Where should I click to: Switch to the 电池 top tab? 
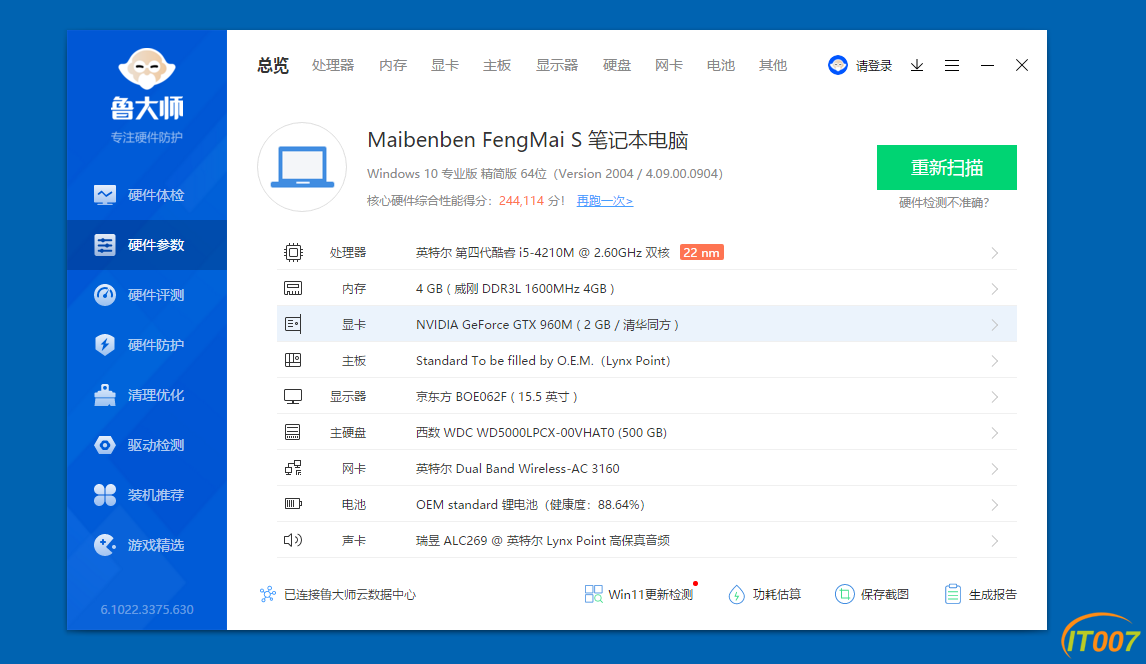pos(721,66)
